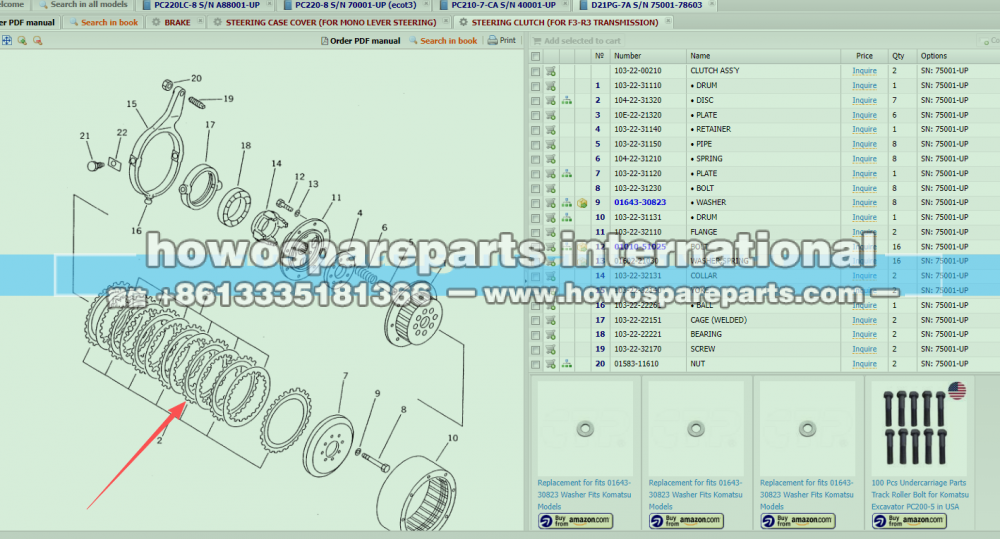This screenshot has height=539, width=1000.
Task: Check the box for SPRING 104-22-31210
Action: coord(536,159)
